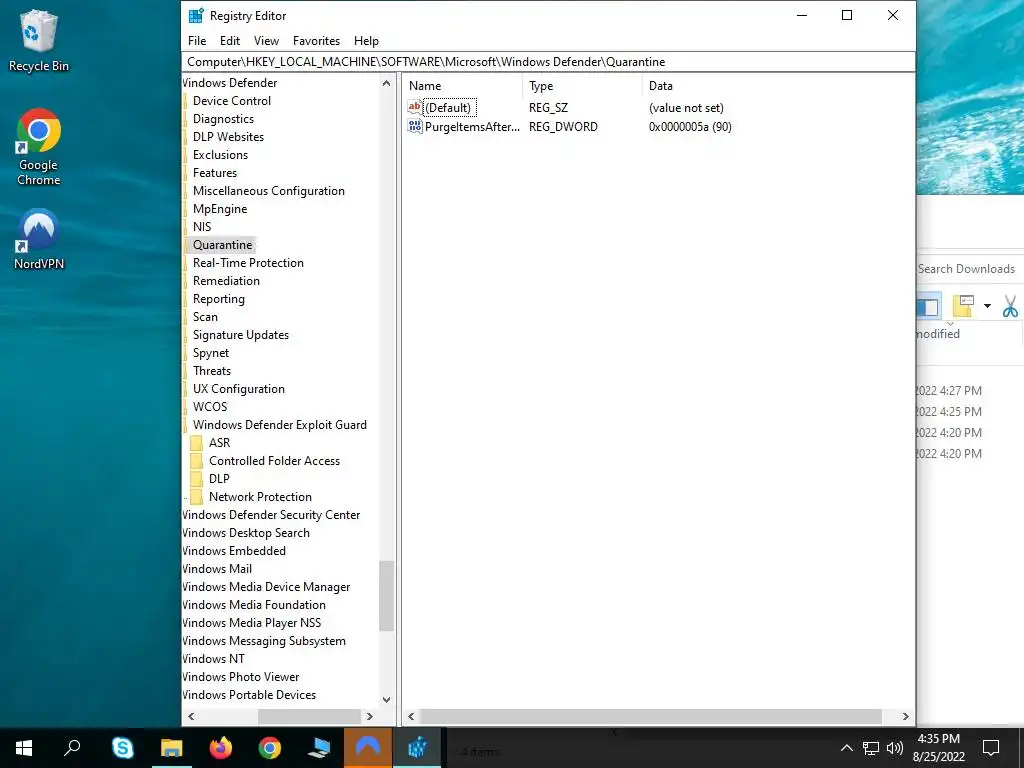Click the tree pane vertical scrollbar thumb
The image size is (1024, 768).
tap(386, 596)
